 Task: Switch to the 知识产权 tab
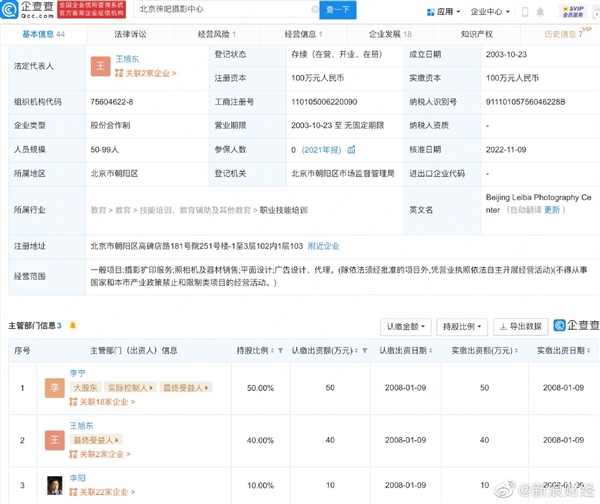pyautogui.click(x=477, y=34)
